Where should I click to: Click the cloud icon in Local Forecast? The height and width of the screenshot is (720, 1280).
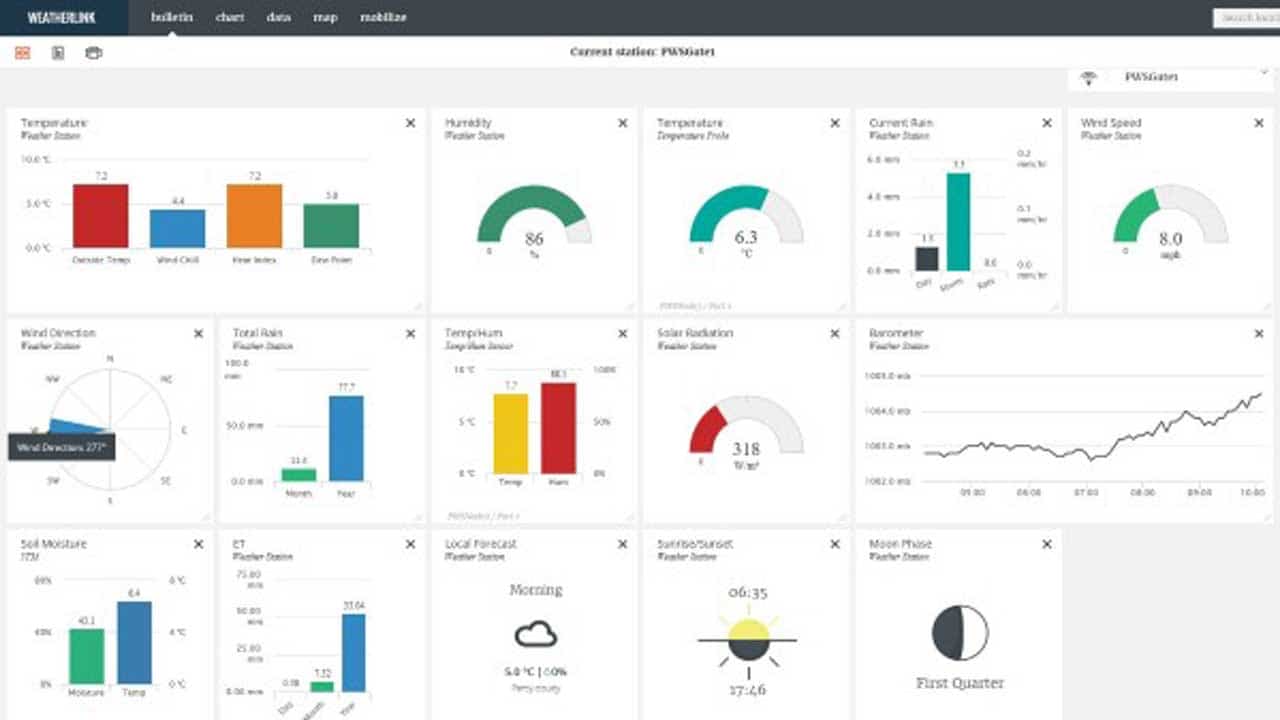536,634
